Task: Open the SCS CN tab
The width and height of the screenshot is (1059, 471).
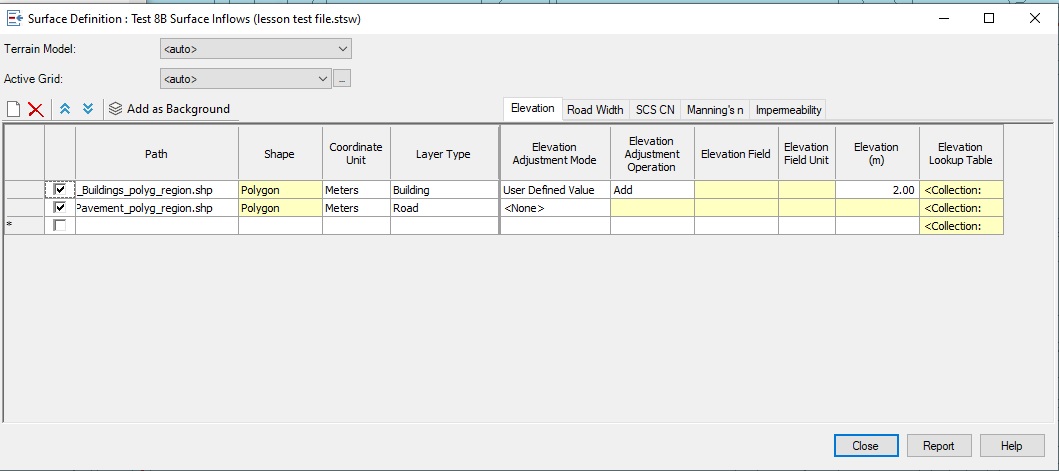Action: 655,110
